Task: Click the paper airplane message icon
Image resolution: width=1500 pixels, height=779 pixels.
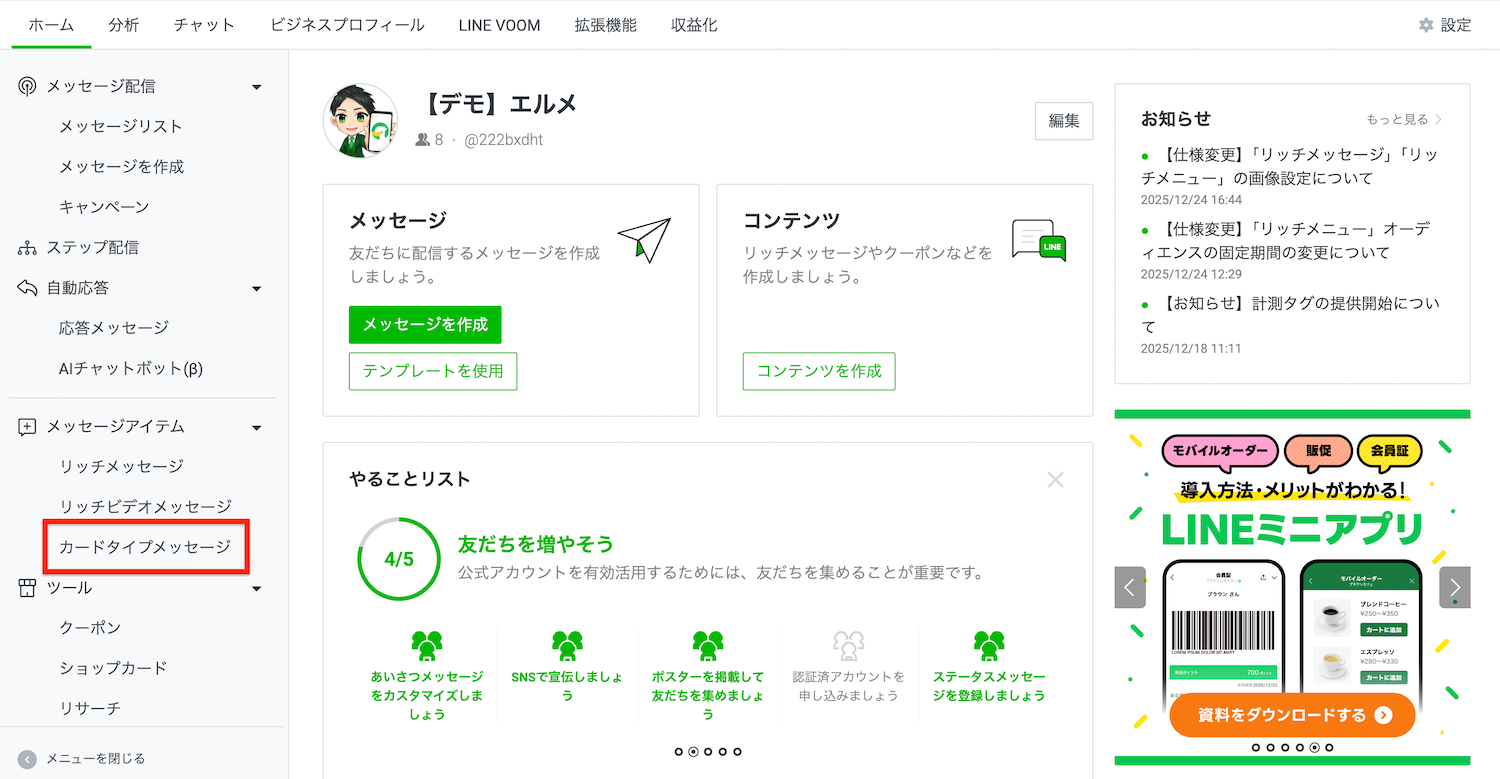Action: (x=643, y=239)
